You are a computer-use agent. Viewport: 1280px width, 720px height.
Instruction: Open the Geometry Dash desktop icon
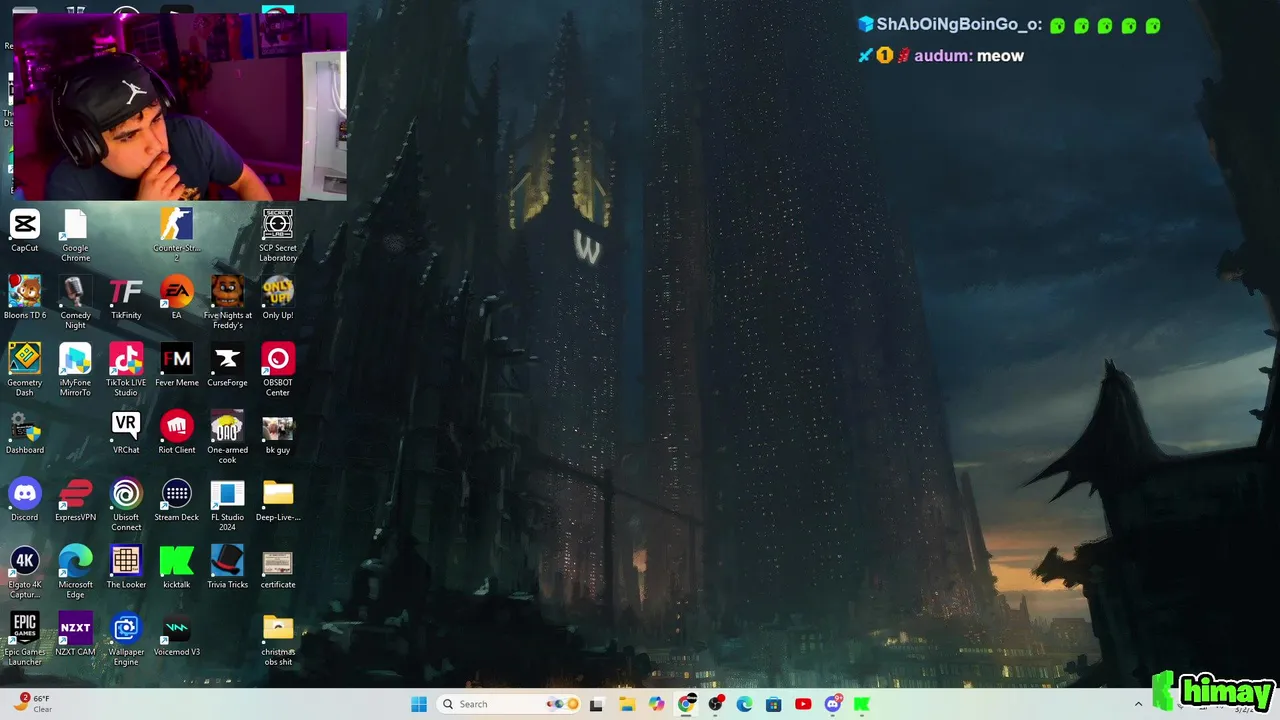coord(24,370)
